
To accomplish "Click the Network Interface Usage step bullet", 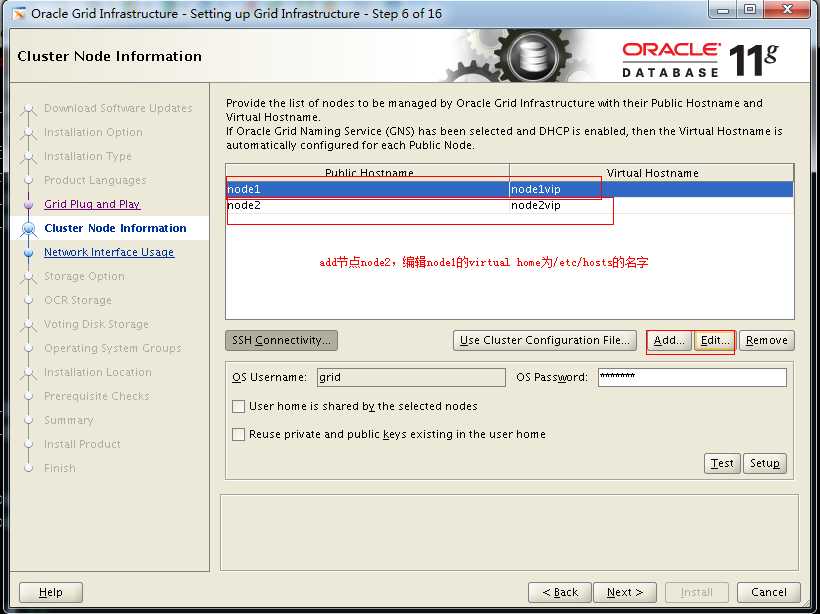I will (x=29, y=253).
